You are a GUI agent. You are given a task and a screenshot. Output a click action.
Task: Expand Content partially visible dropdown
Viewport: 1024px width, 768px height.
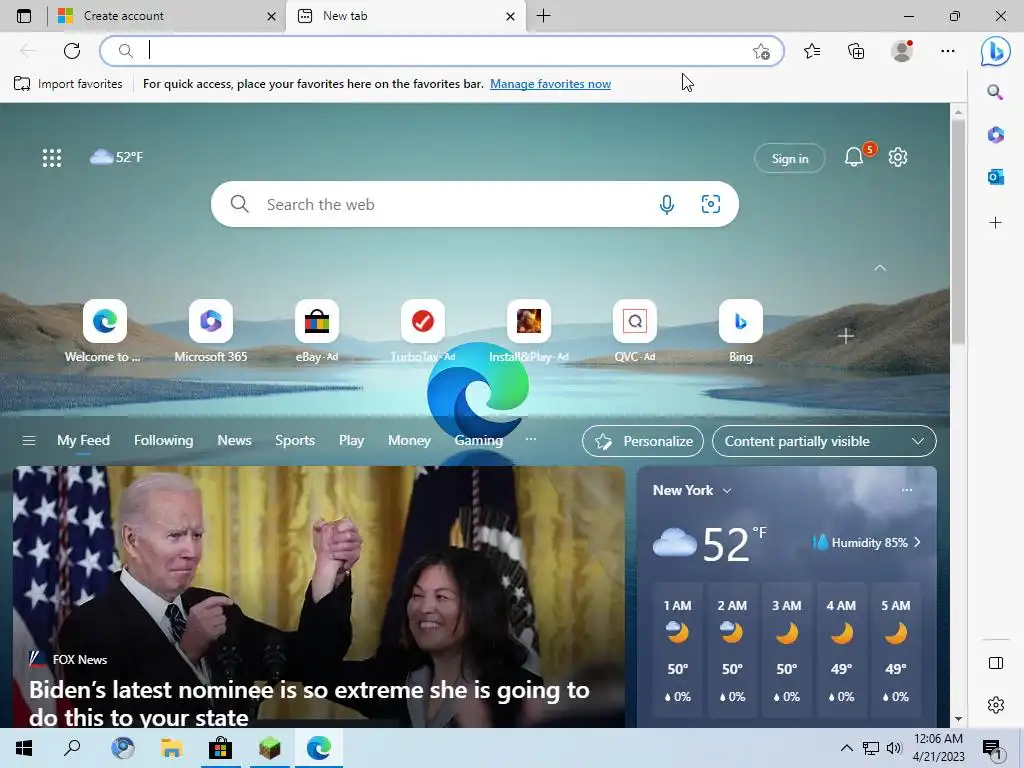tap(824, 441)
